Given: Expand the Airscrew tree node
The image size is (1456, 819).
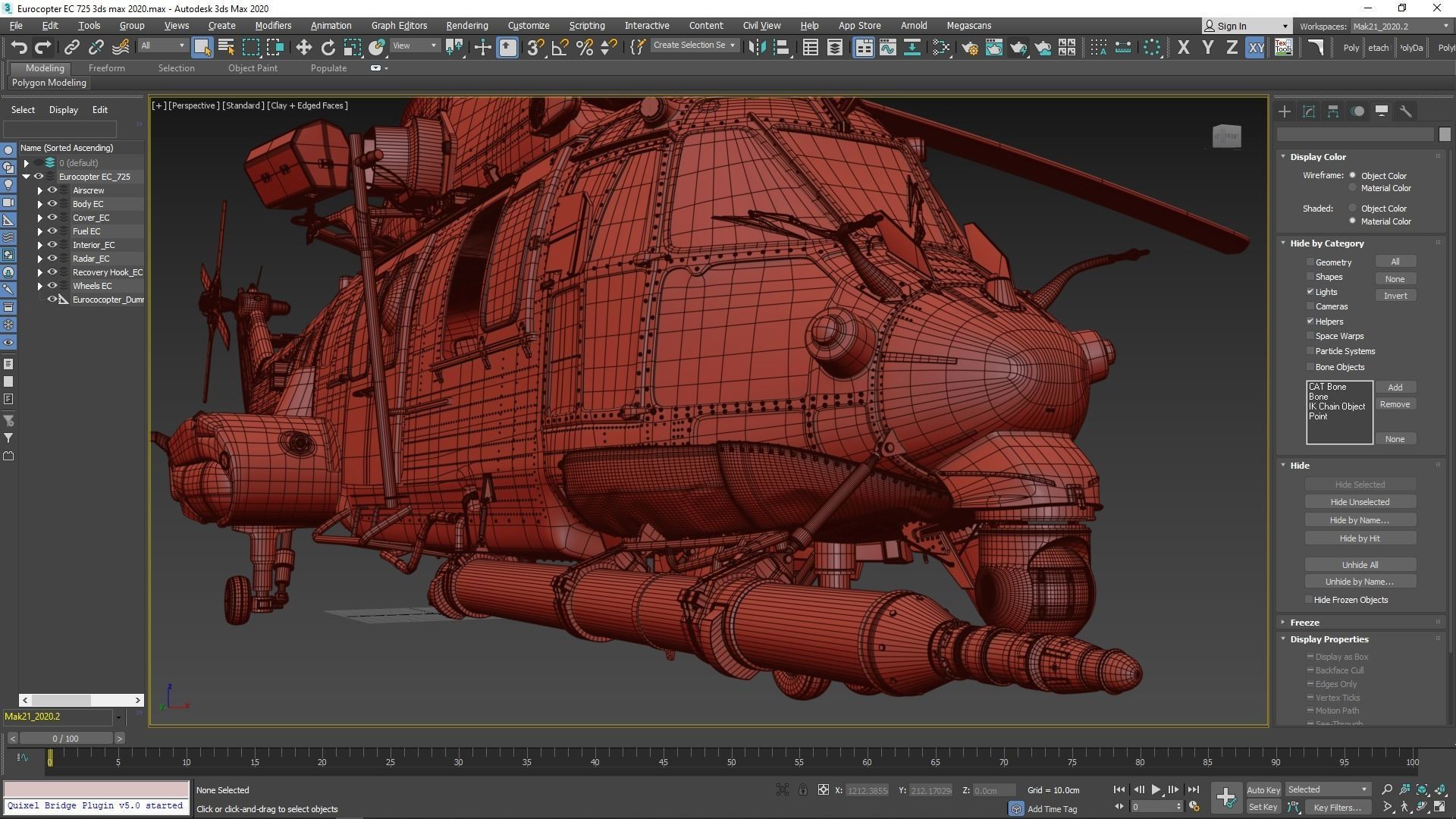Looking at the screenshot, I should point(40,190).
